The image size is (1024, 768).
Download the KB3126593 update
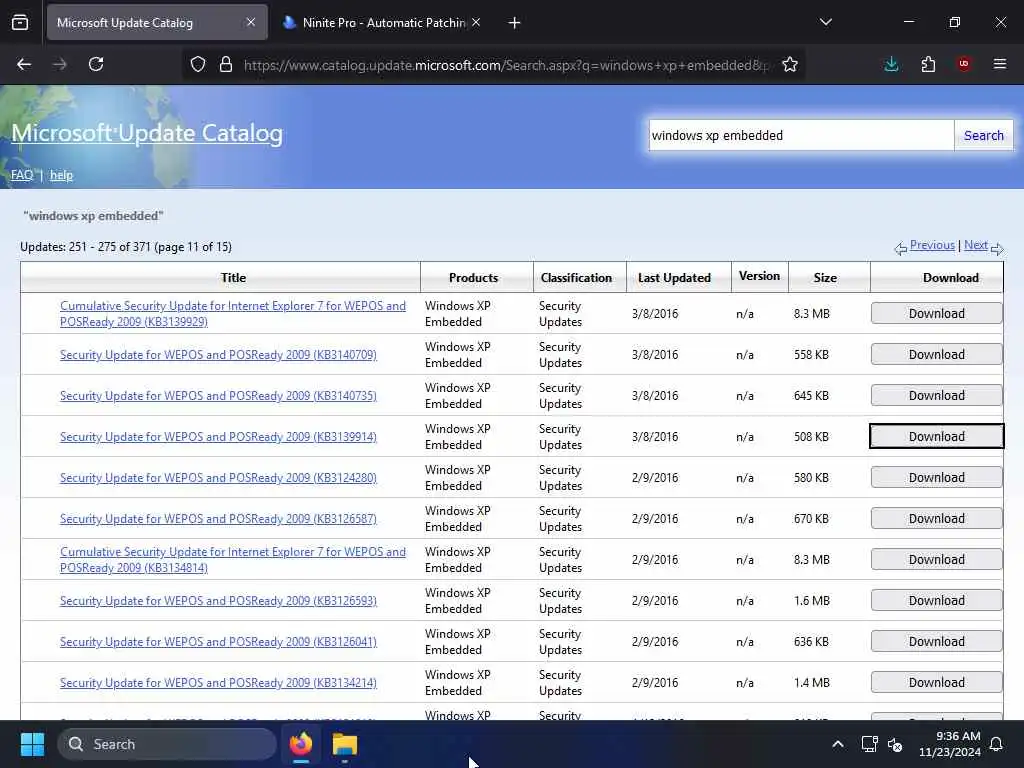click(936, 601)
